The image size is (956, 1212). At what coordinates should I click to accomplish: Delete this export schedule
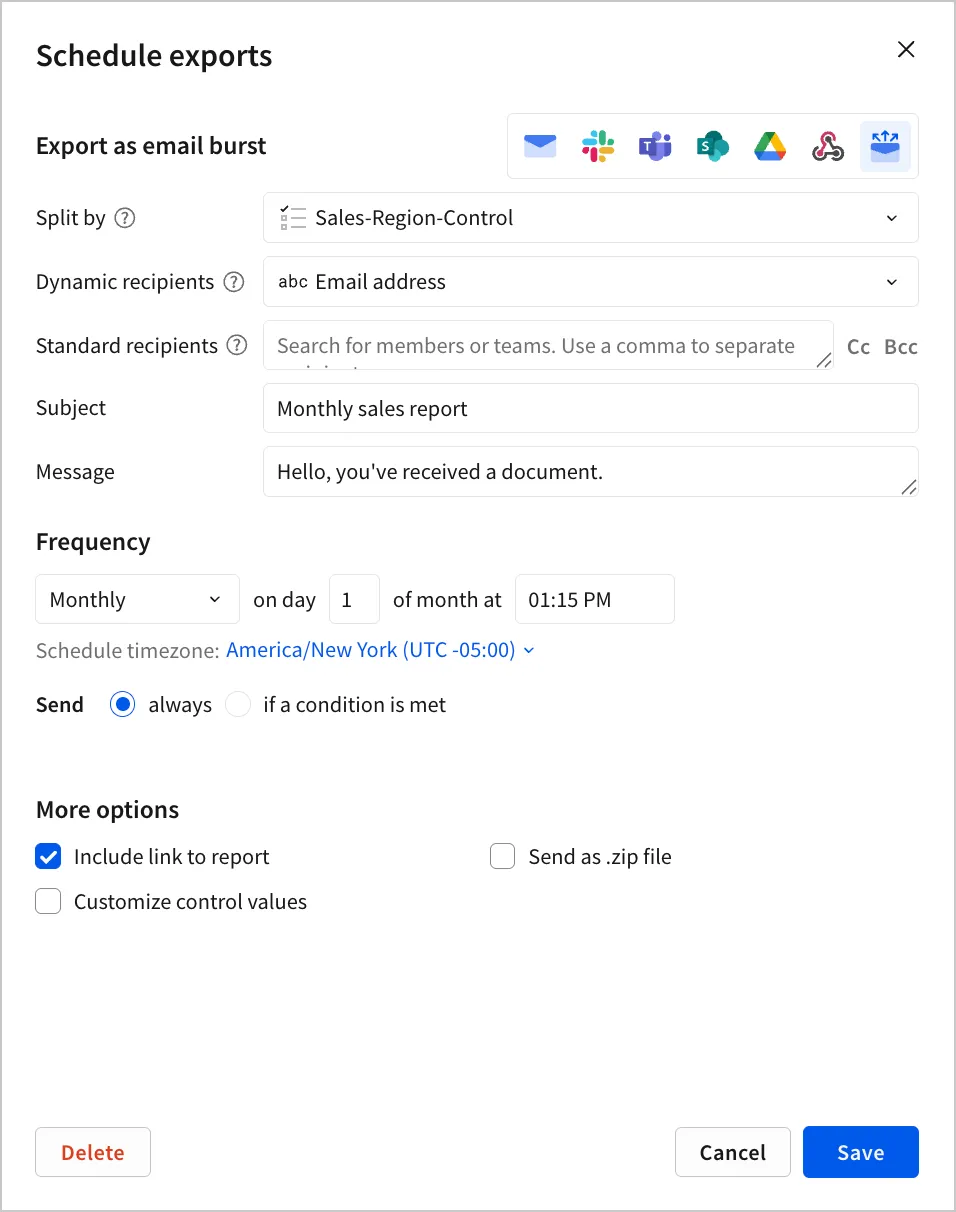point(93,1152)
